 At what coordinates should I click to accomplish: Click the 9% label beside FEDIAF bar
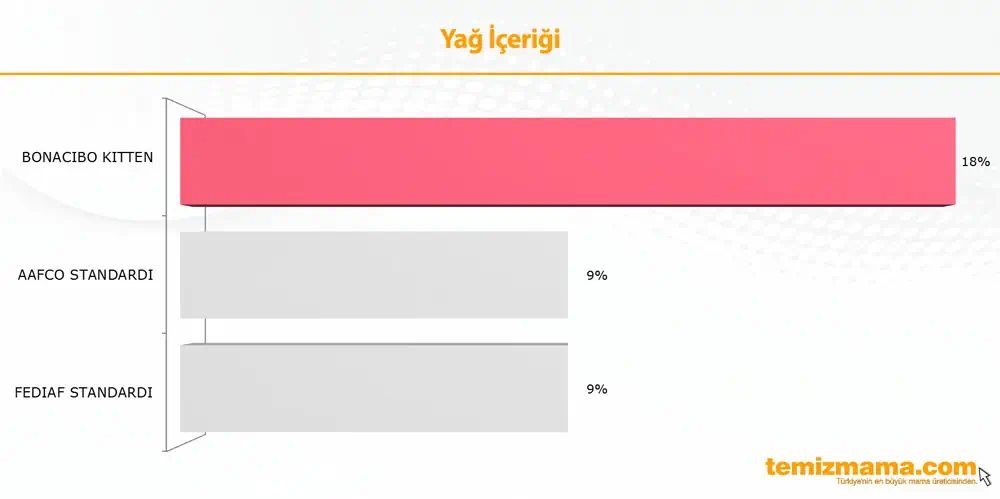[597, 389]
